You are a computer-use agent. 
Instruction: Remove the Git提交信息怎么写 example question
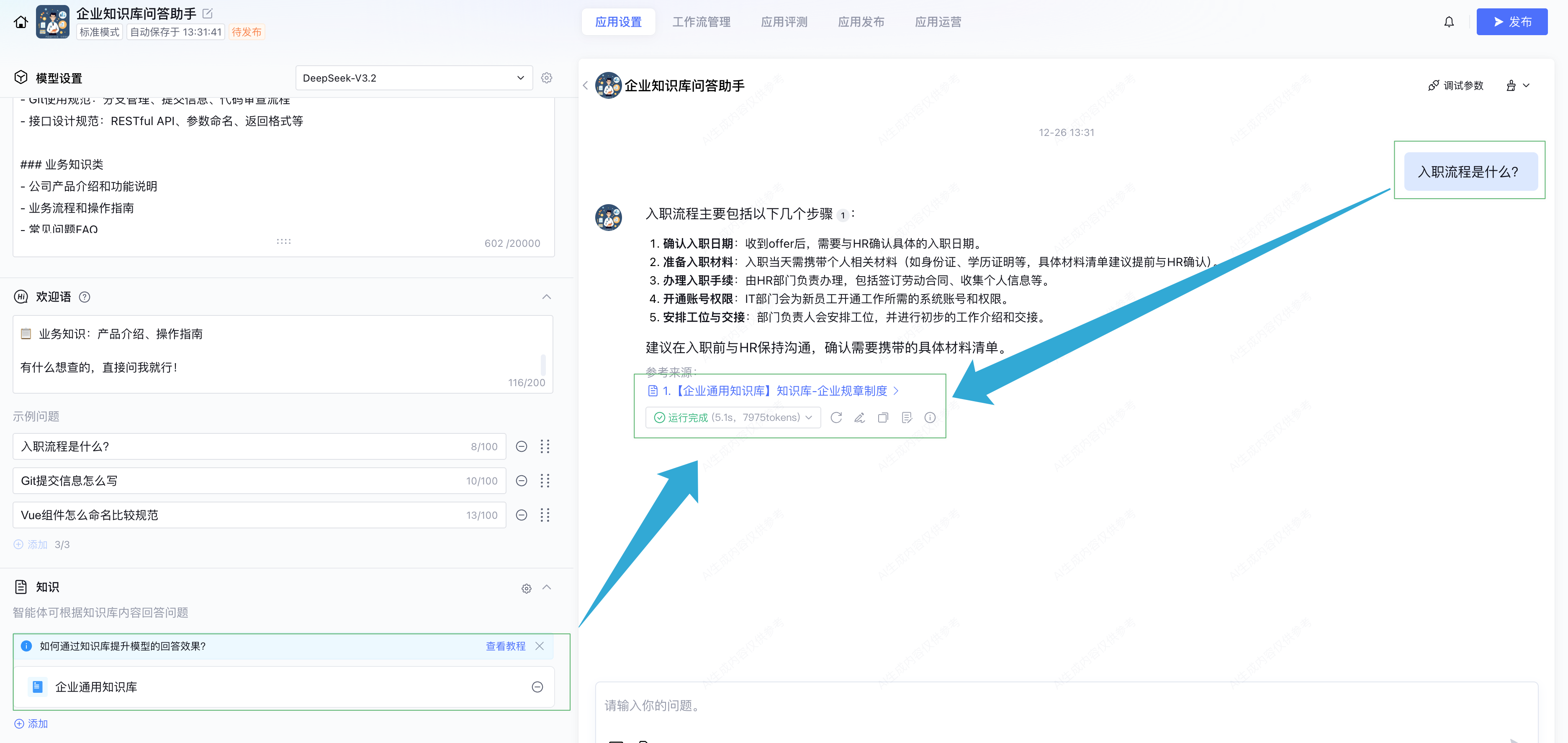coord(521,481)
